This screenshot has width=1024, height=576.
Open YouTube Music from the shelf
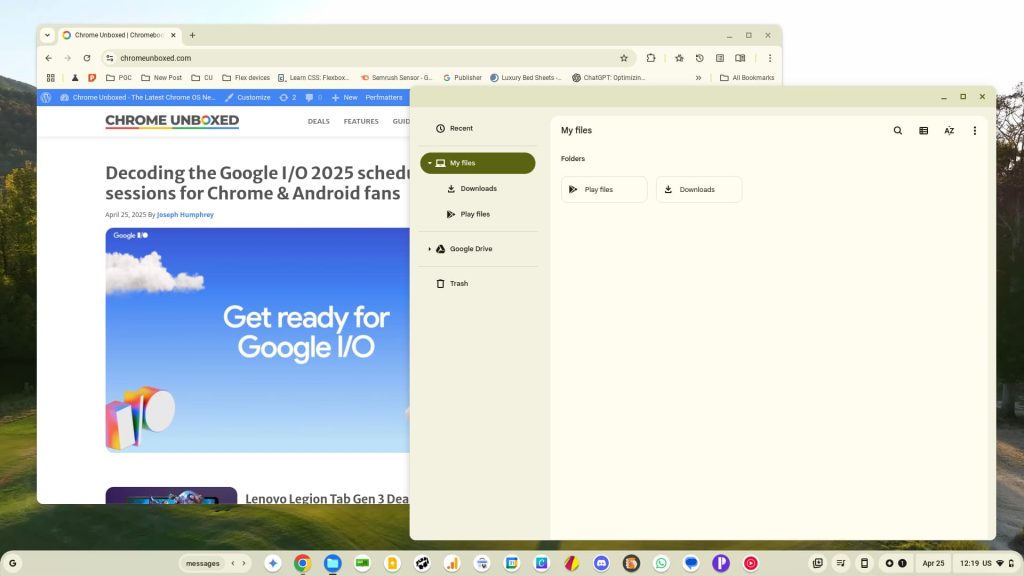(x=751, y=563)
